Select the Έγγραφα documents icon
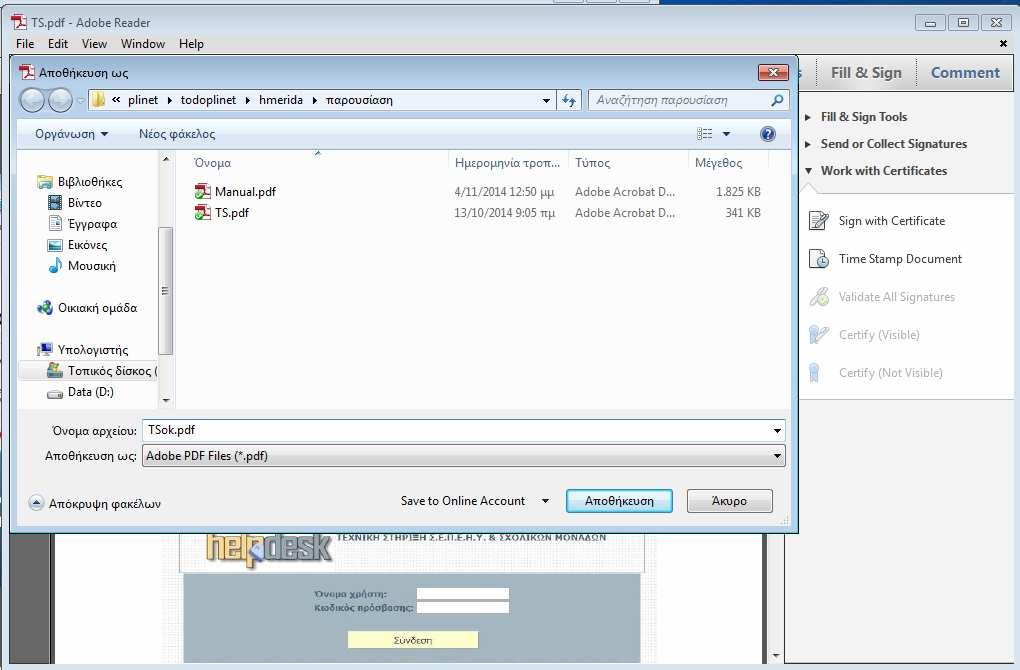 click(55, 223)
